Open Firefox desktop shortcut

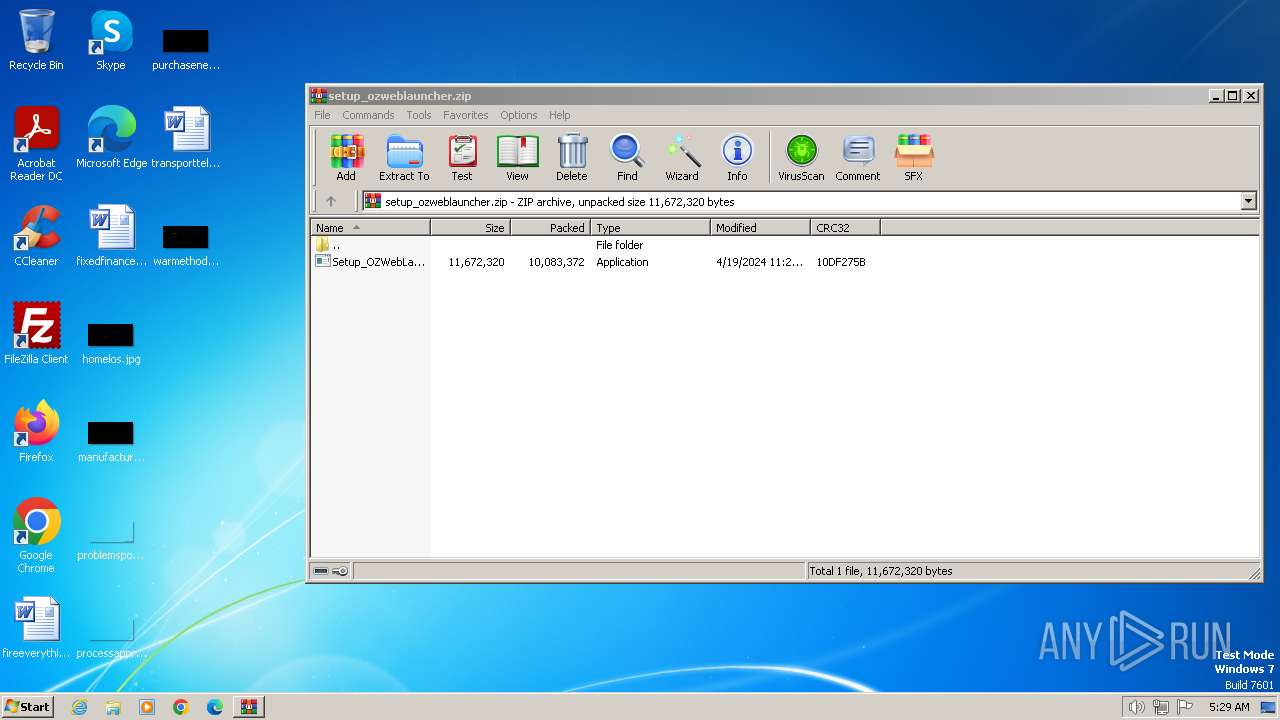[36, 432]
